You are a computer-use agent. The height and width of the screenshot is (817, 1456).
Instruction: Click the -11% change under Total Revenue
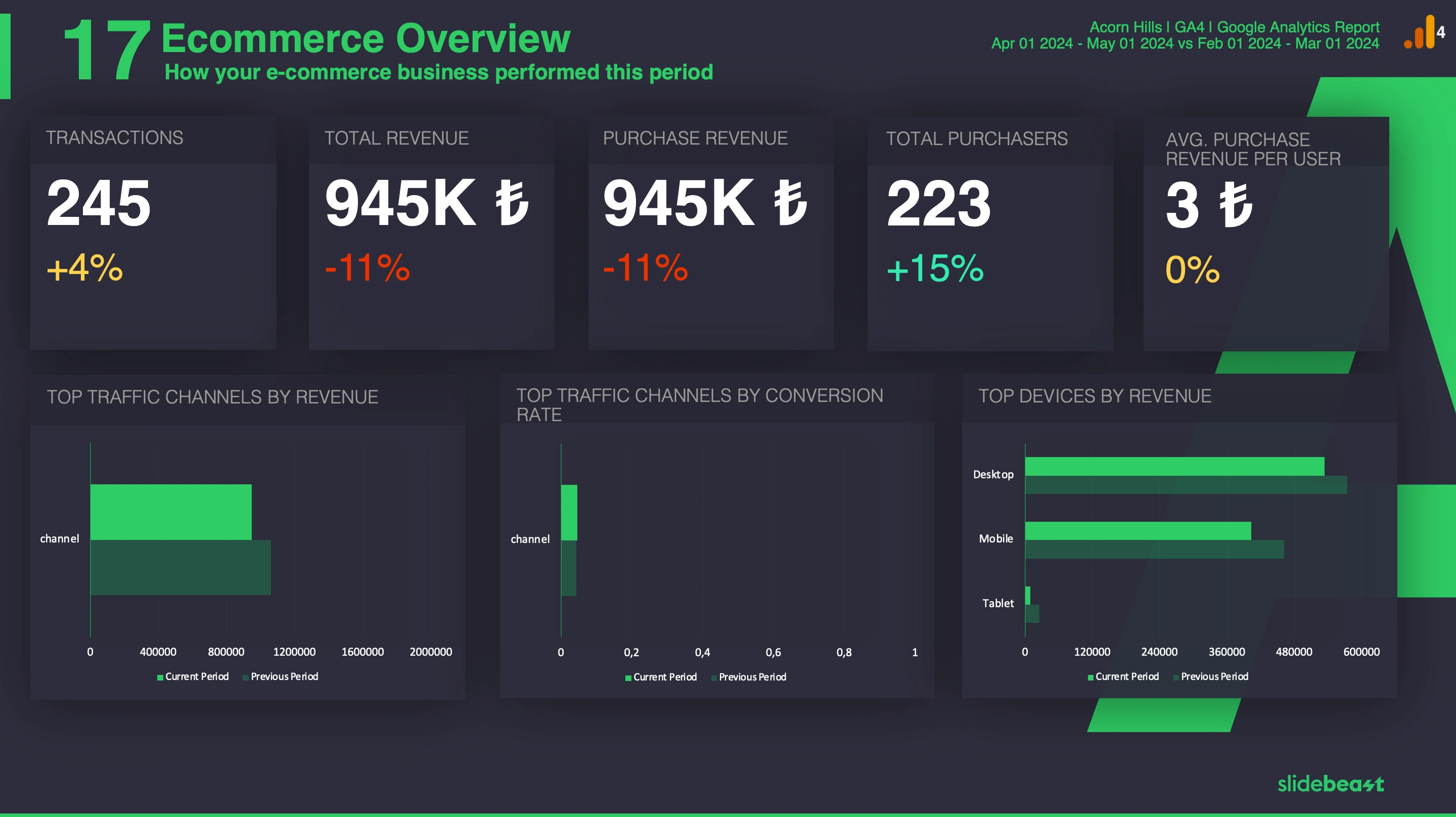point(368,268)
